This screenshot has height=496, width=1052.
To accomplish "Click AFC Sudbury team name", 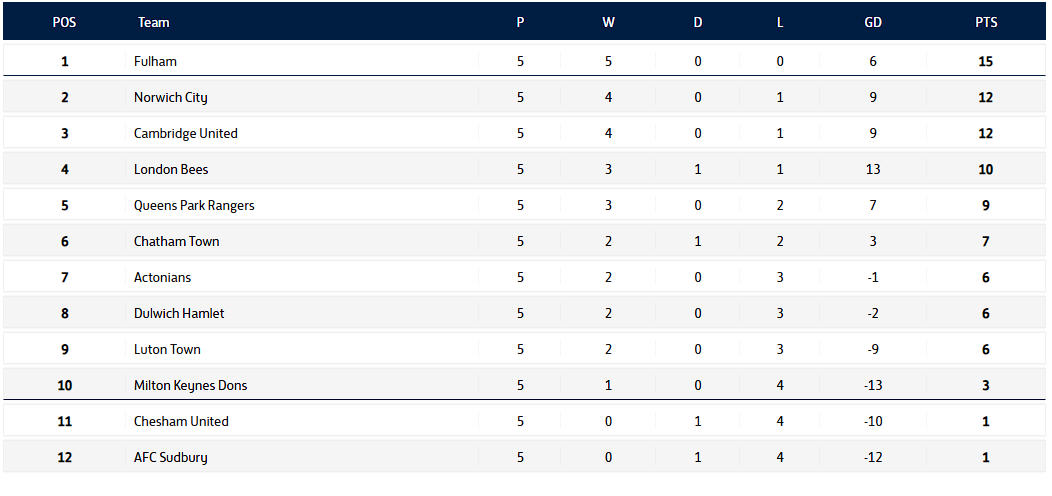I will tap(170, 457).
